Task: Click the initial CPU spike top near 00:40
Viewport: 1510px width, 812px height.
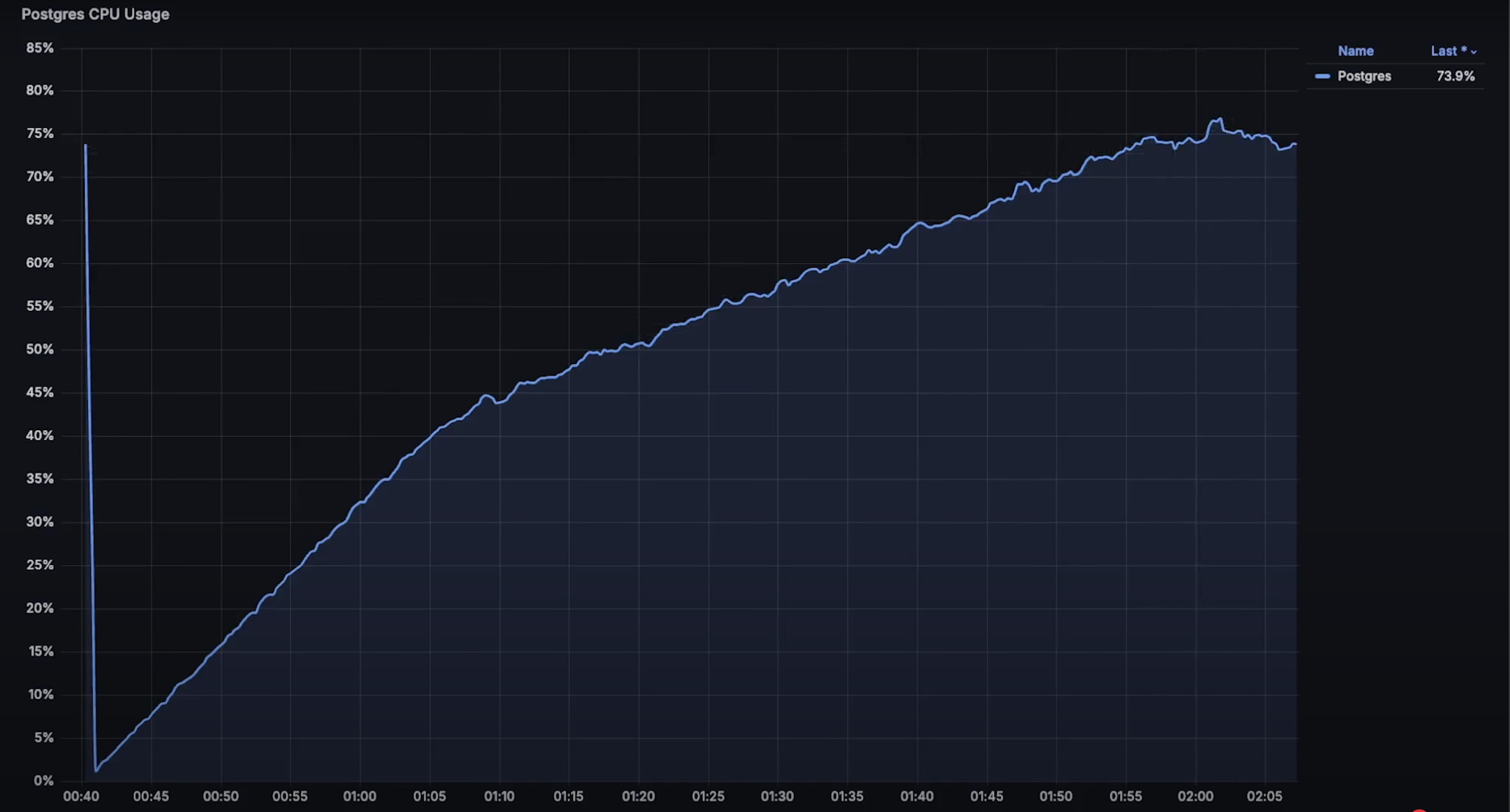Action: [86, 145]
